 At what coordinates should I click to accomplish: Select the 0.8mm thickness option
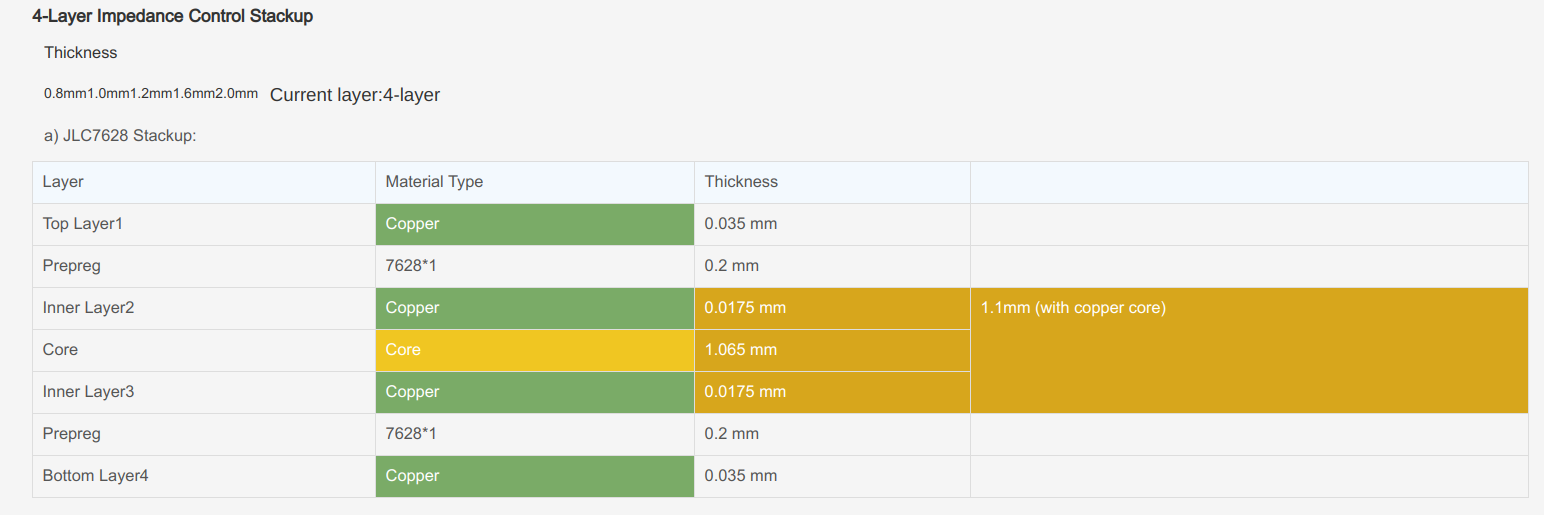pos(65,93)
